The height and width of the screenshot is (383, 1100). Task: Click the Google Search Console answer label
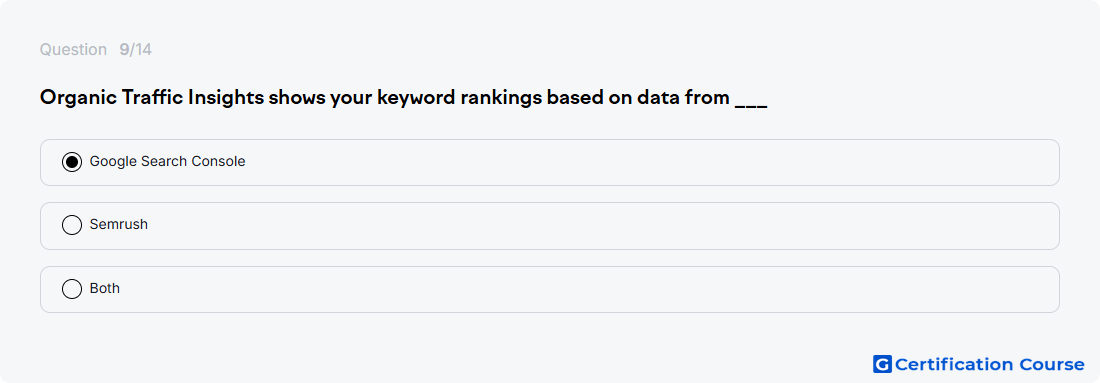click(168, 161)
